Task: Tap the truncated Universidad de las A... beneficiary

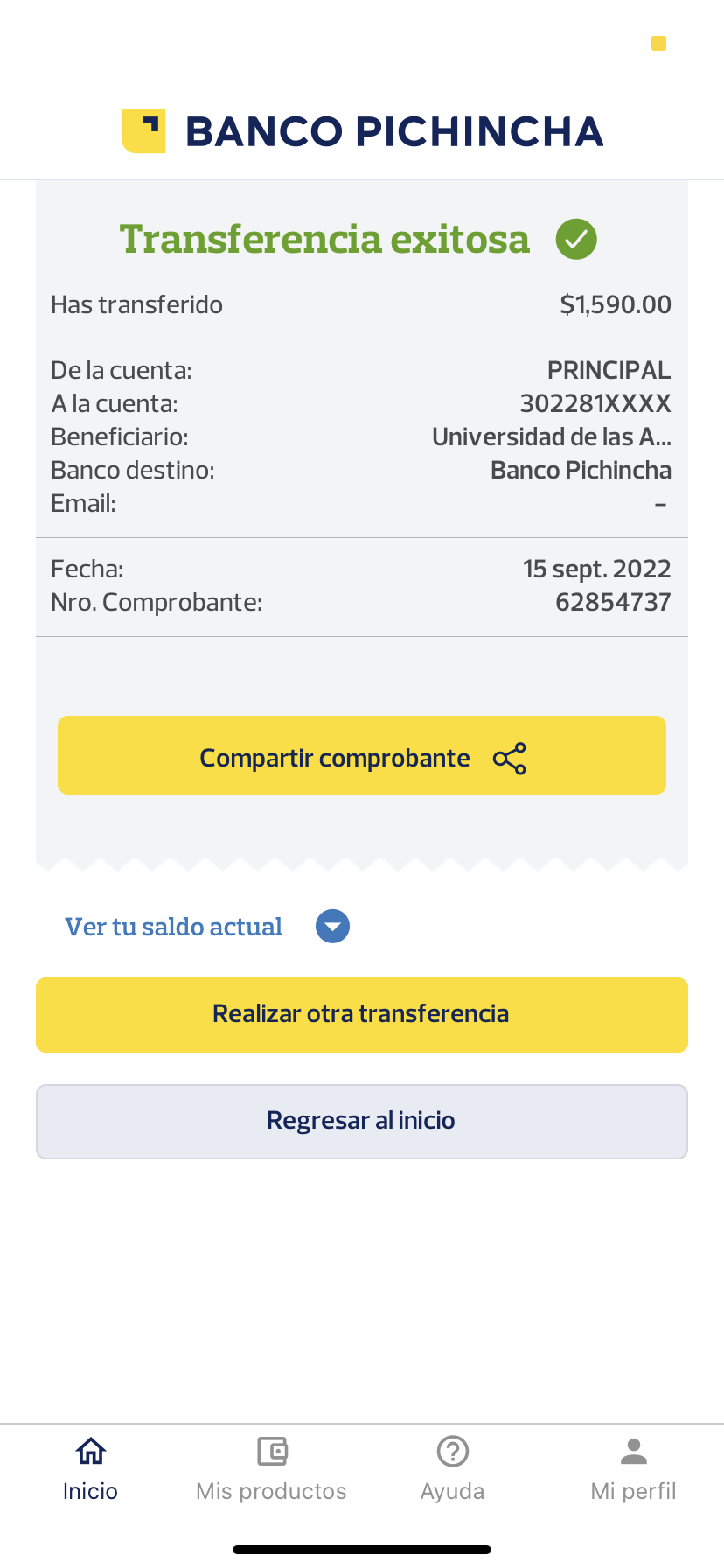Action: tap(552, 437)
